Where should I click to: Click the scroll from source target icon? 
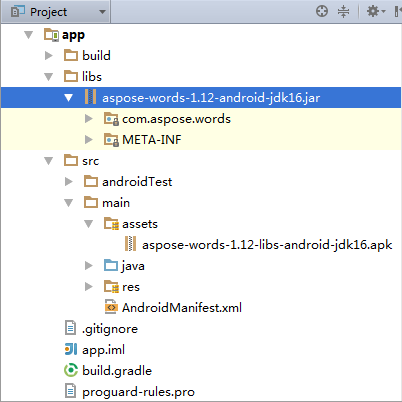pyautogui.click(x=322, y=11)
